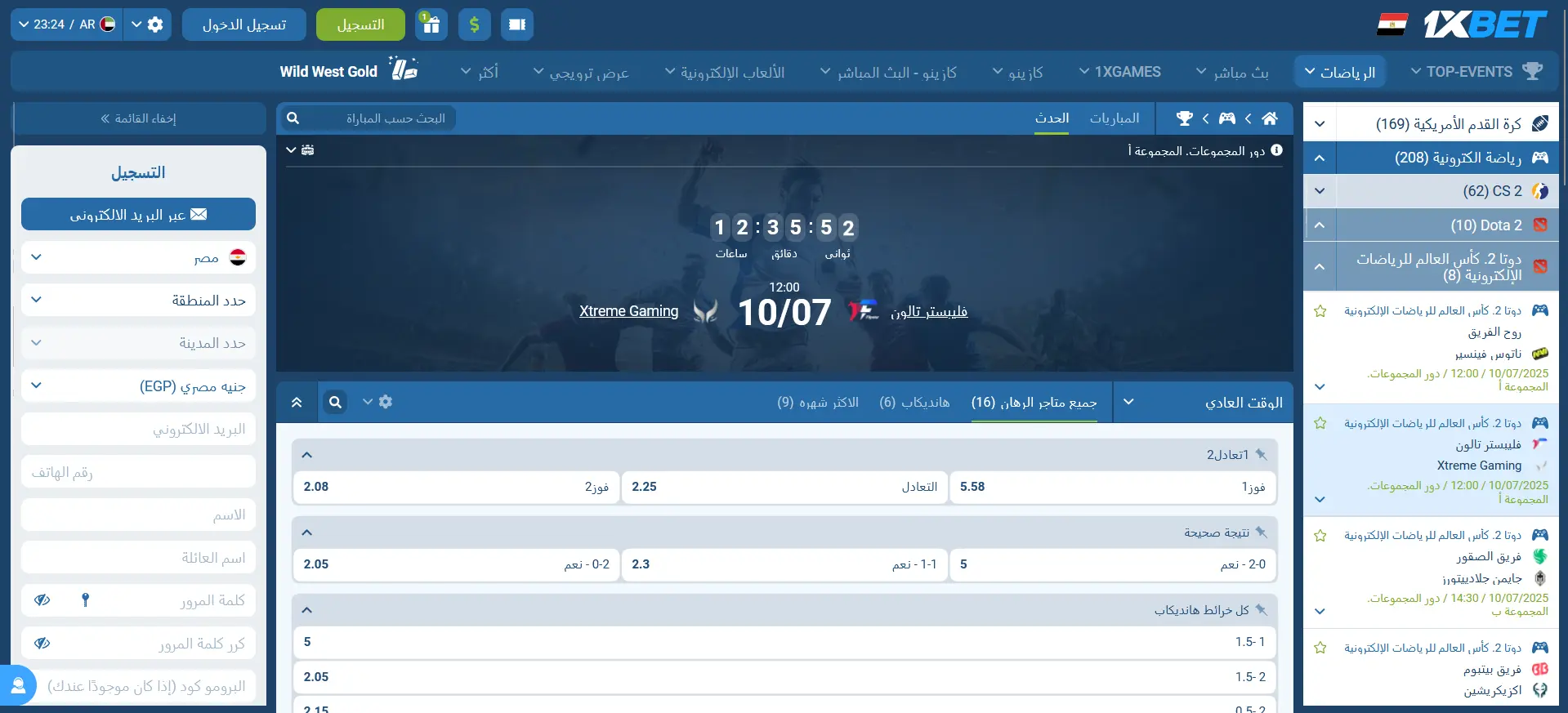Open the select region dropdown
This screenshot has width=1568, height=713.
pos(138,301)
